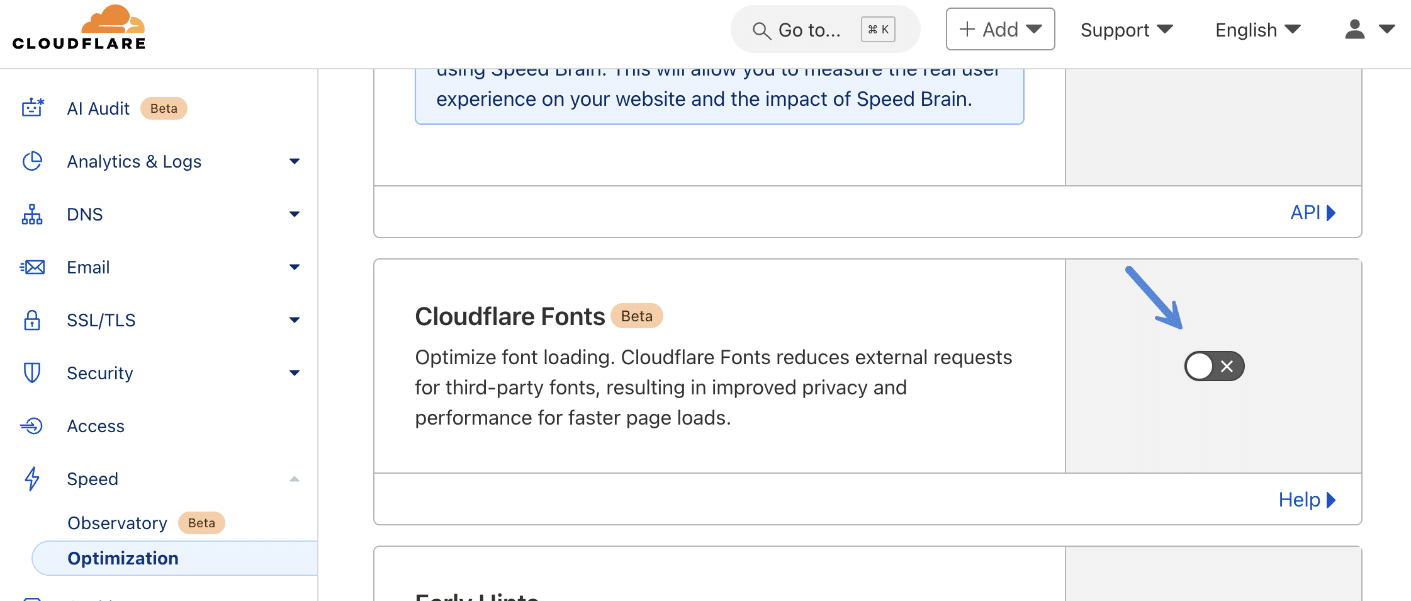The image size is (1411, 601).
Task: Open the user account profile icon
Action: 1355,29
